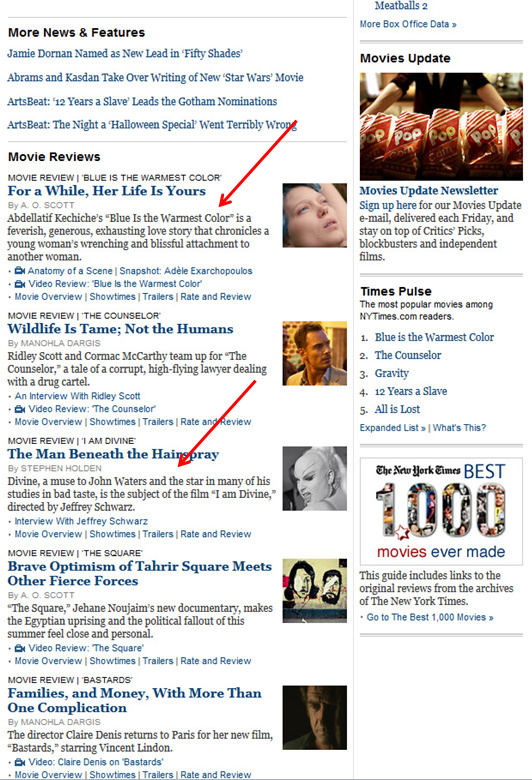Open the 'I Am Divine' black-and-white thumbnail
532x780 pixels.
click(x=315, y=479)
